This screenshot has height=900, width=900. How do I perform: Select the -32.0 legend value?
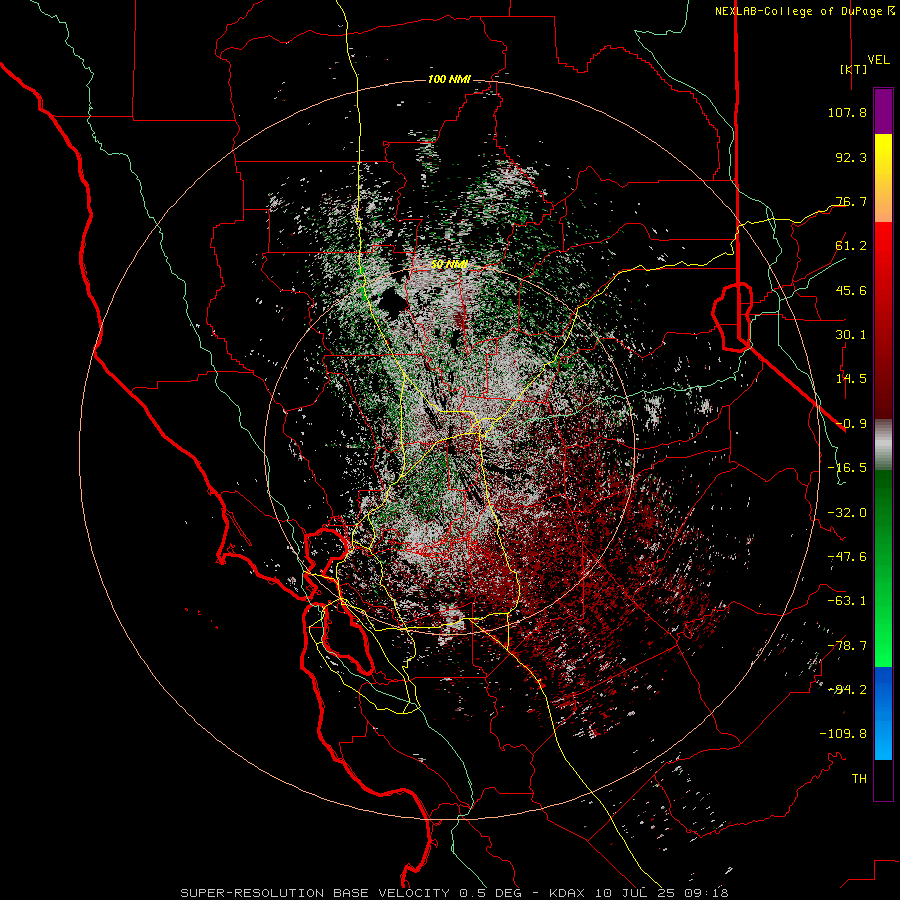click(x=847, y=513)
